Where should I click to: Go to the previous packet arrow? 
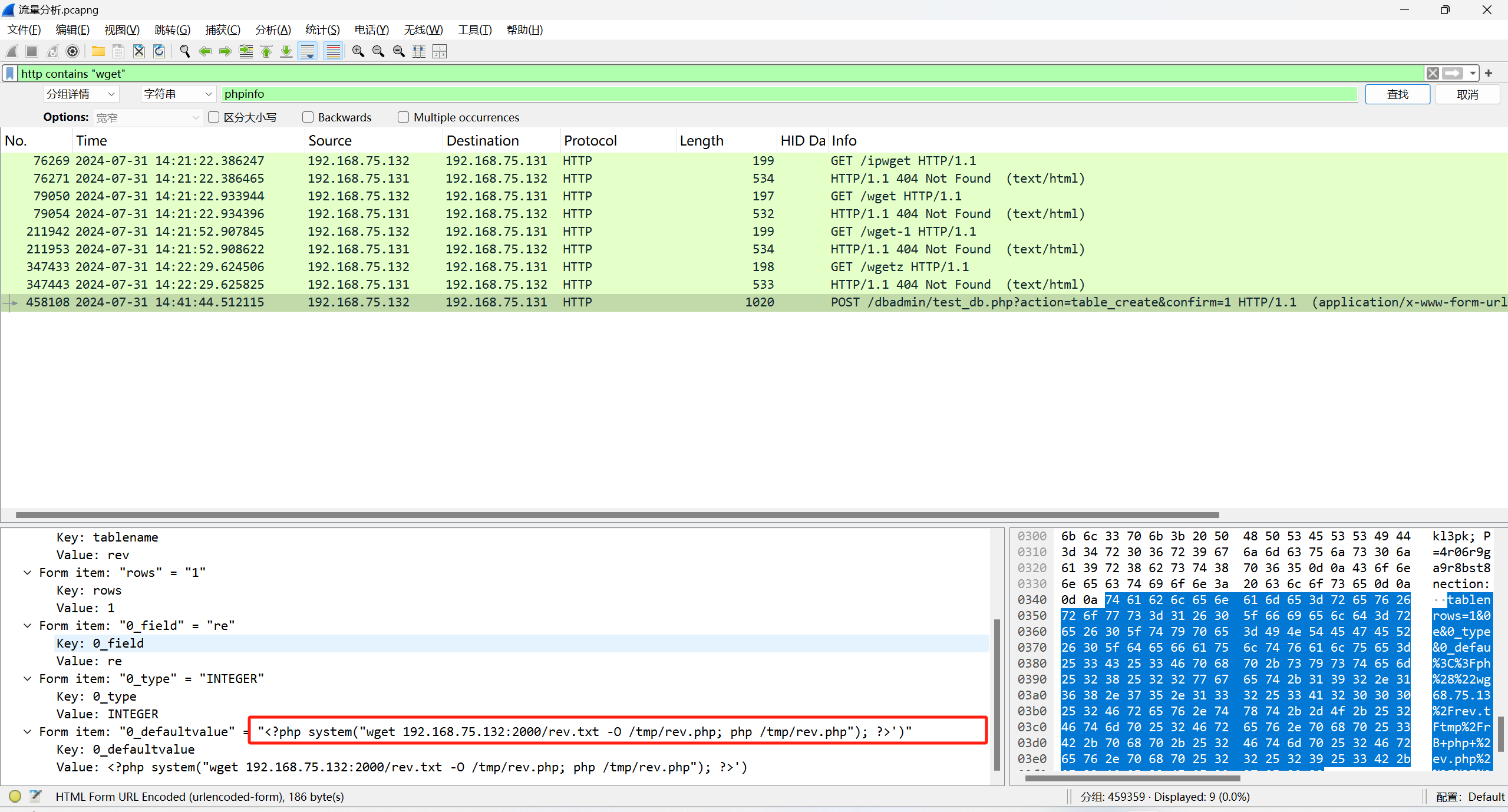tap(205, 52)
